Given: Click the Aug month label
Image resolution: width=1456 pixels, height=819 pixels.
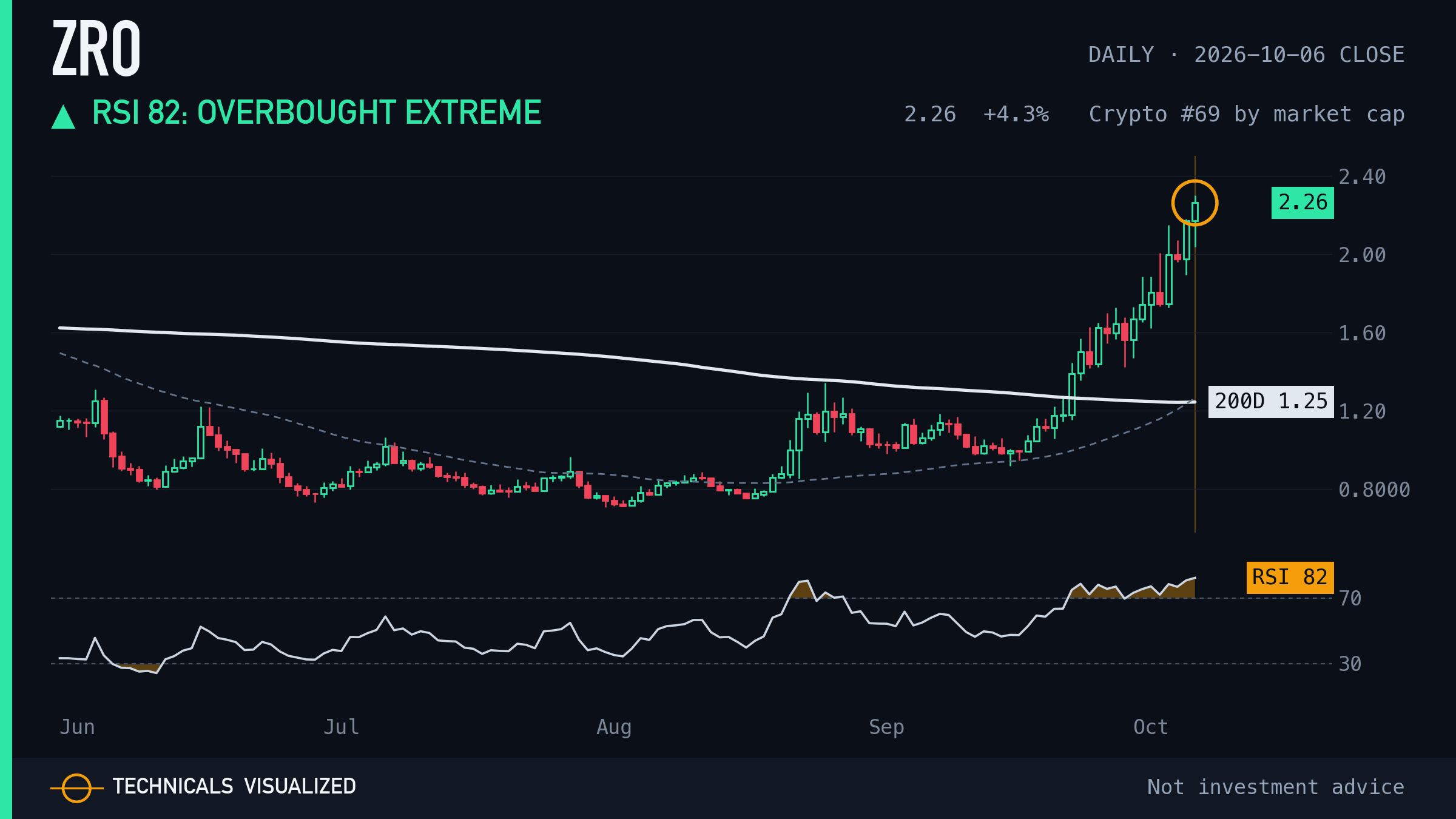Looking at the screenshot, I should (x=614, y=727).
